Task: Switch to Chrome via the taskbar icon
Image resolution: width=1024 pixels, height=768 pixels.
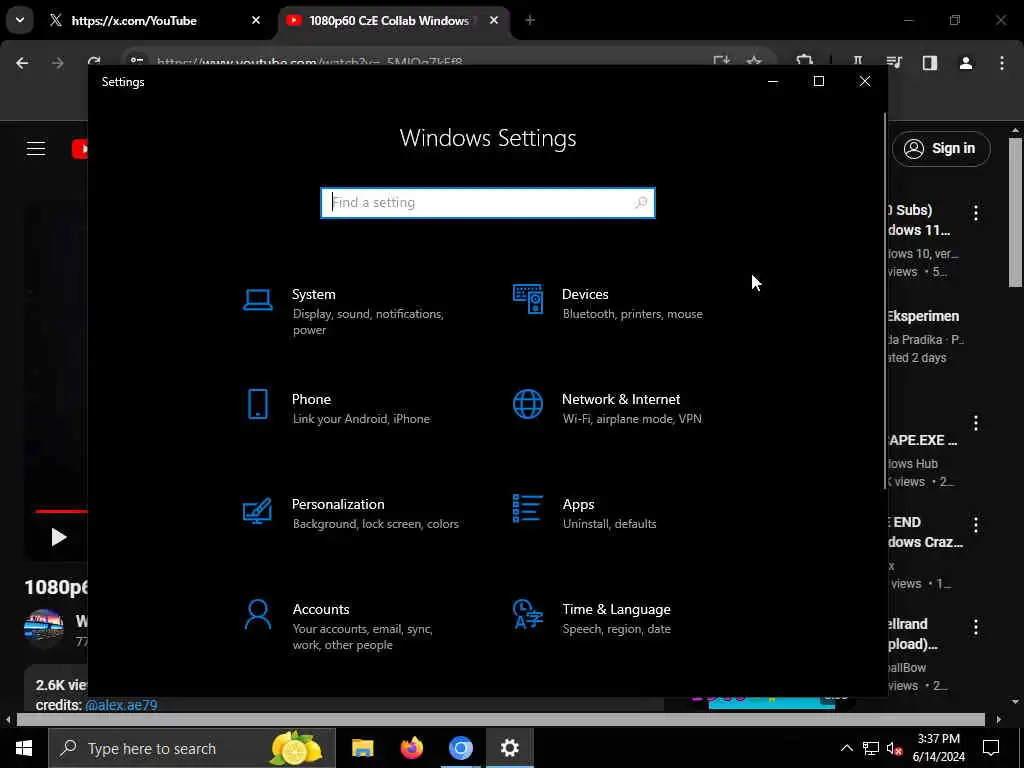Action: click(460, 748)
